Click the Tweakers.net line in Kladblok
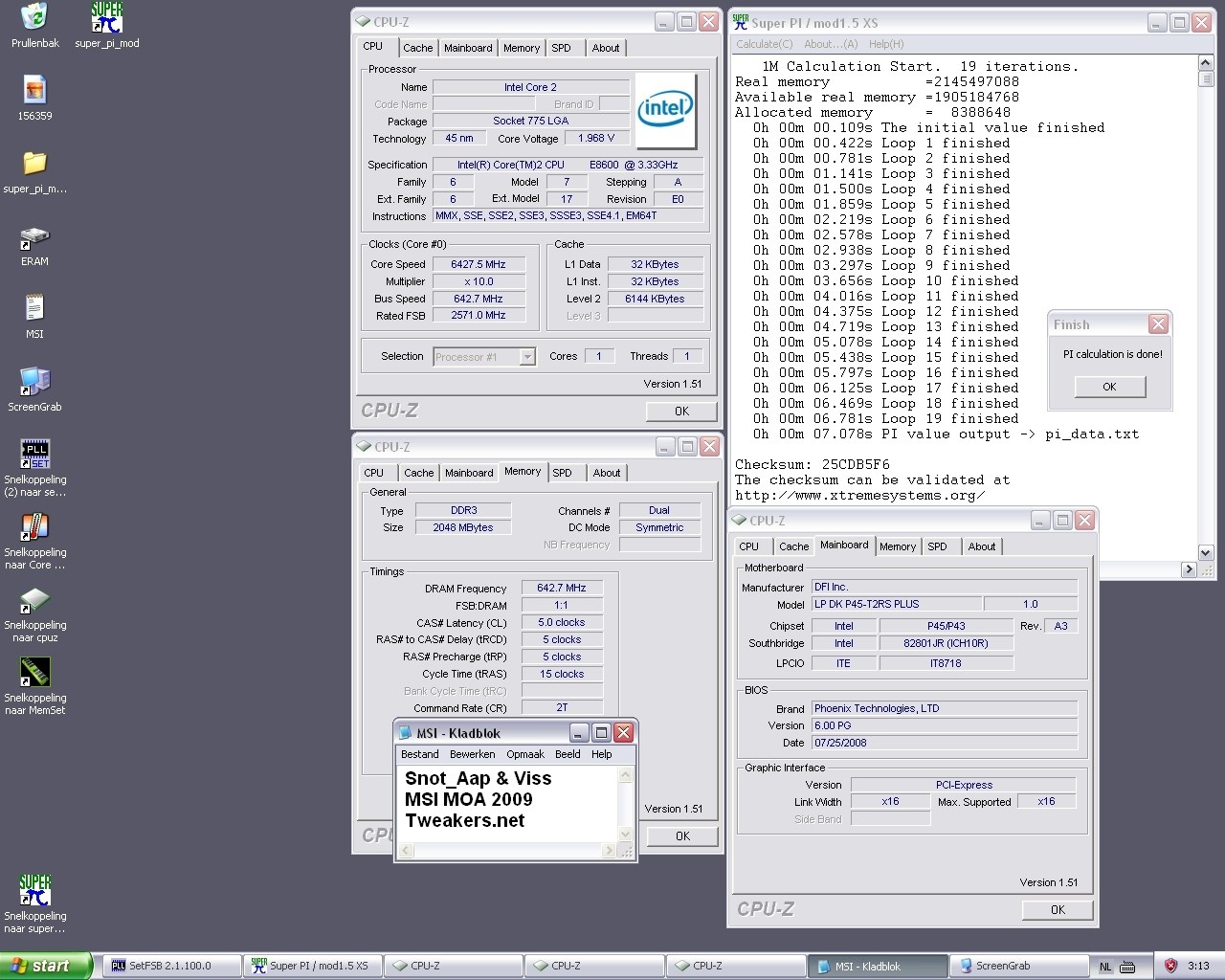This screenshot has height=980, width=1225. (465, 820)
